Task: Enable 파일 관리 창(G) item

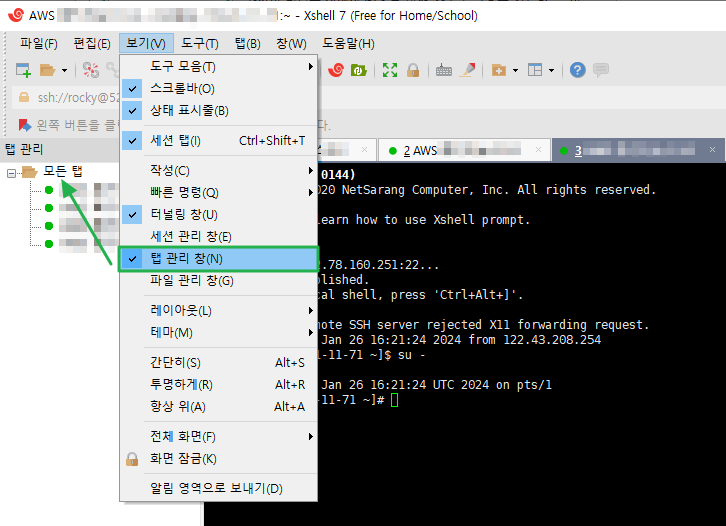Action: [219, 281]
